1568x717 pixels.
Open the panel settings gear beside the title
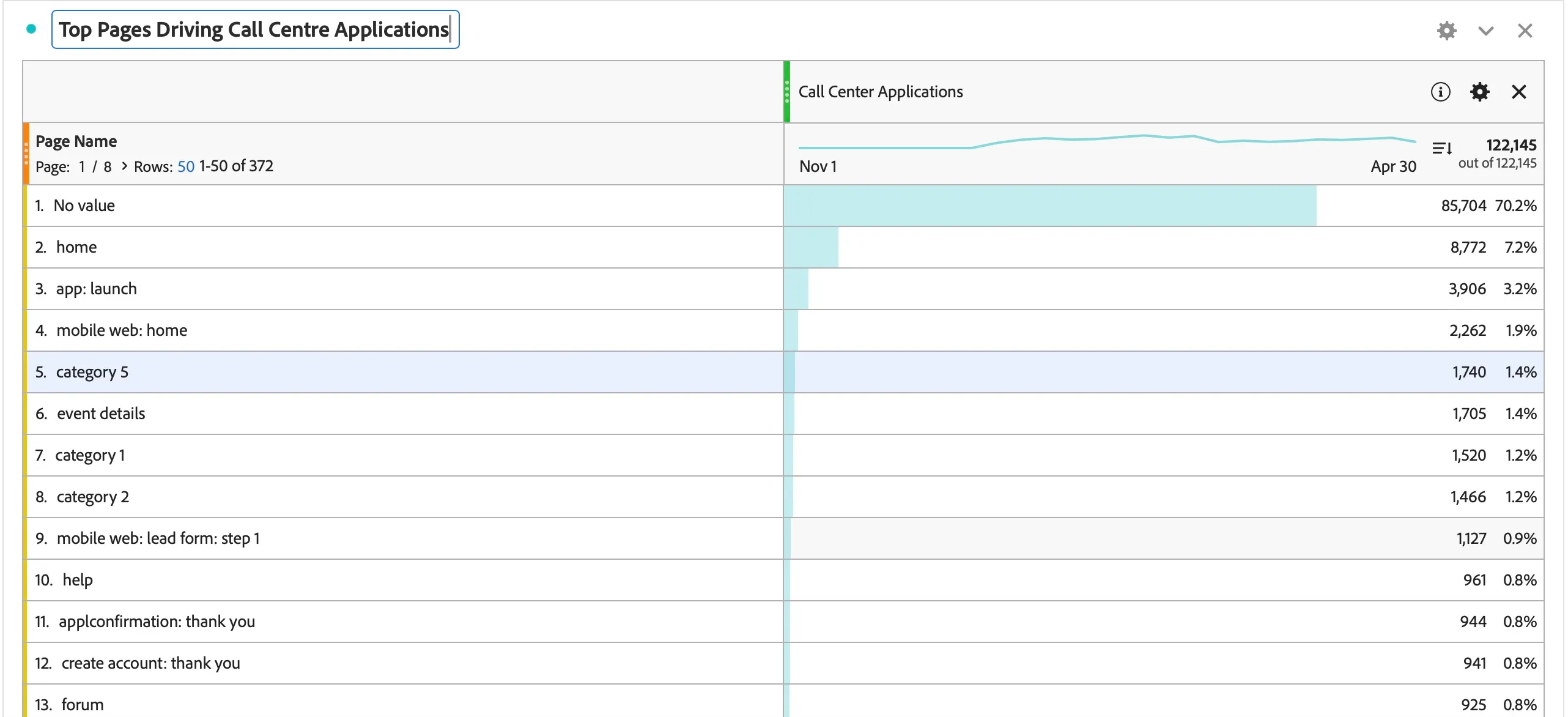pos(1446,31)
